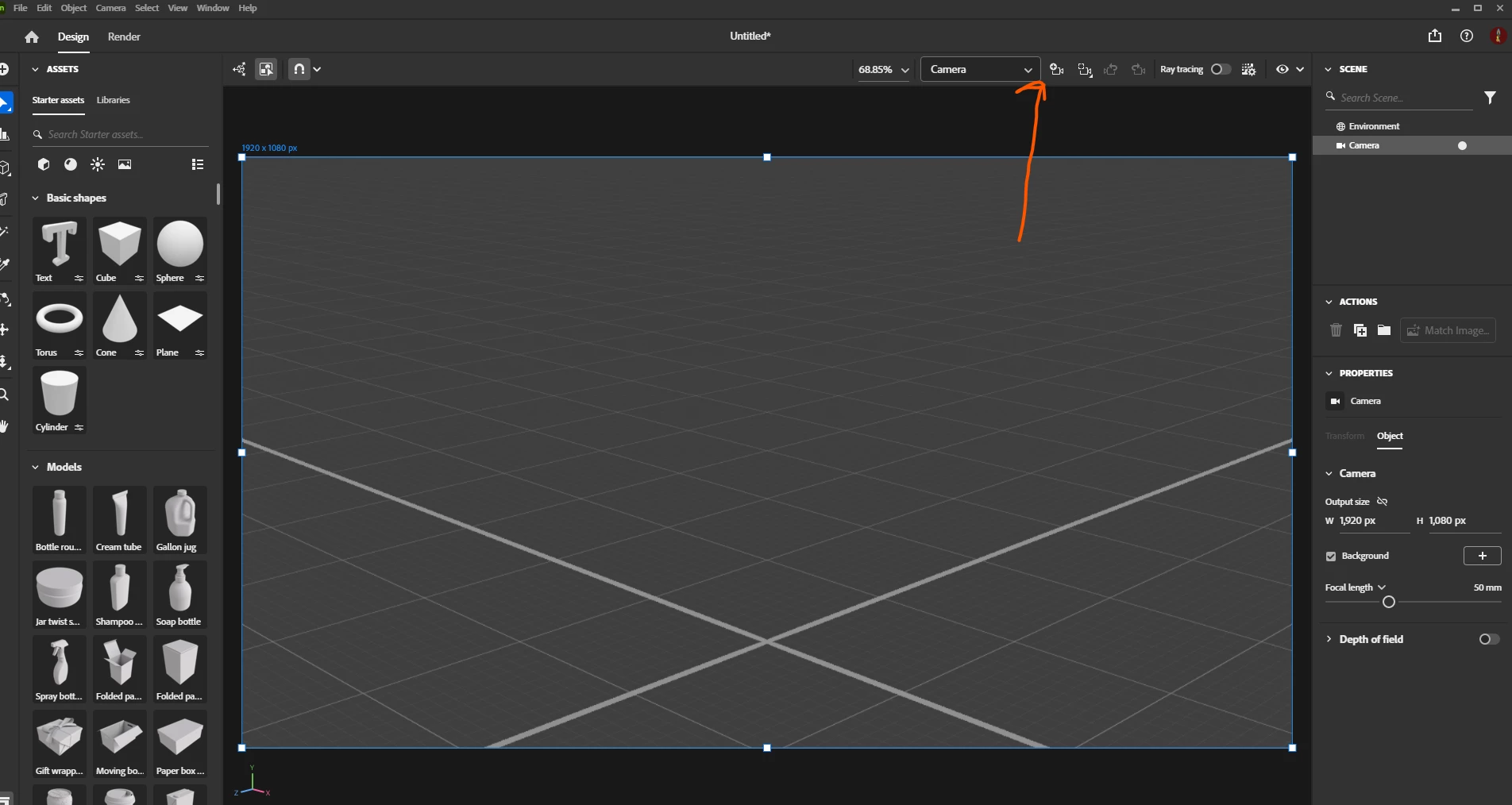Click the camera redo icon
1512x805 pixels.
1138,69
